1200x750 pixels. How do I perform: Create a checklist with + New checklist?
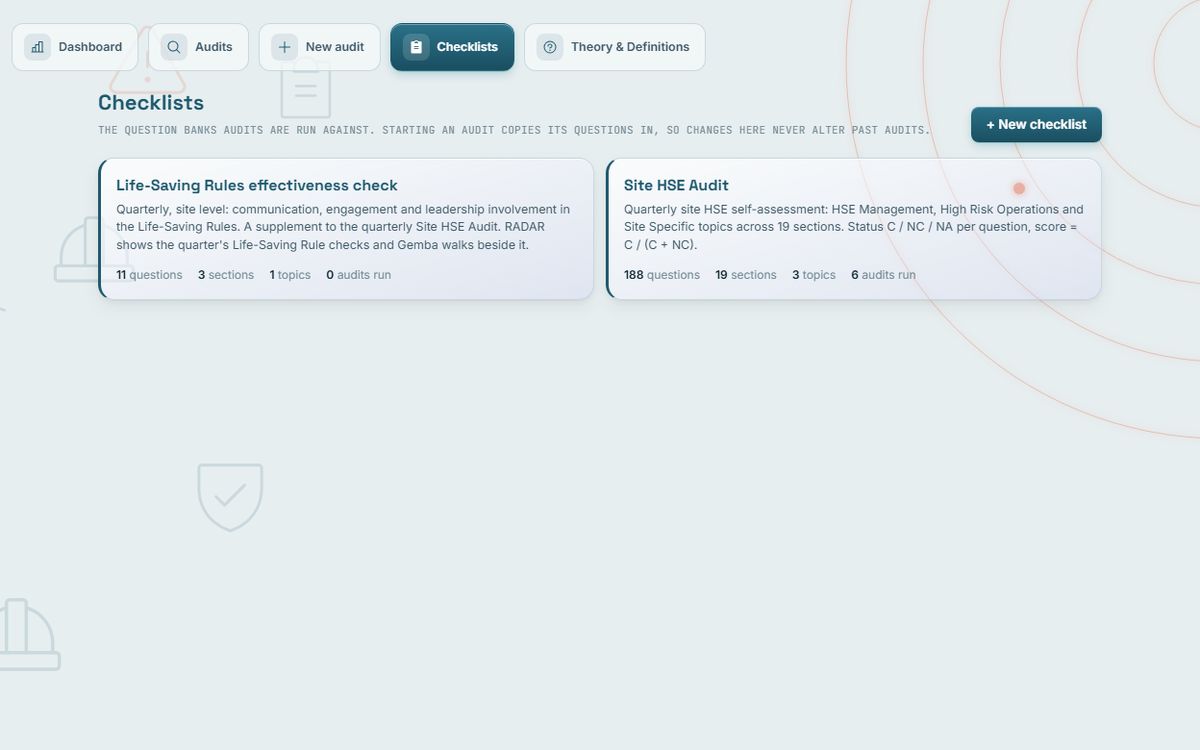(1036, 125)
